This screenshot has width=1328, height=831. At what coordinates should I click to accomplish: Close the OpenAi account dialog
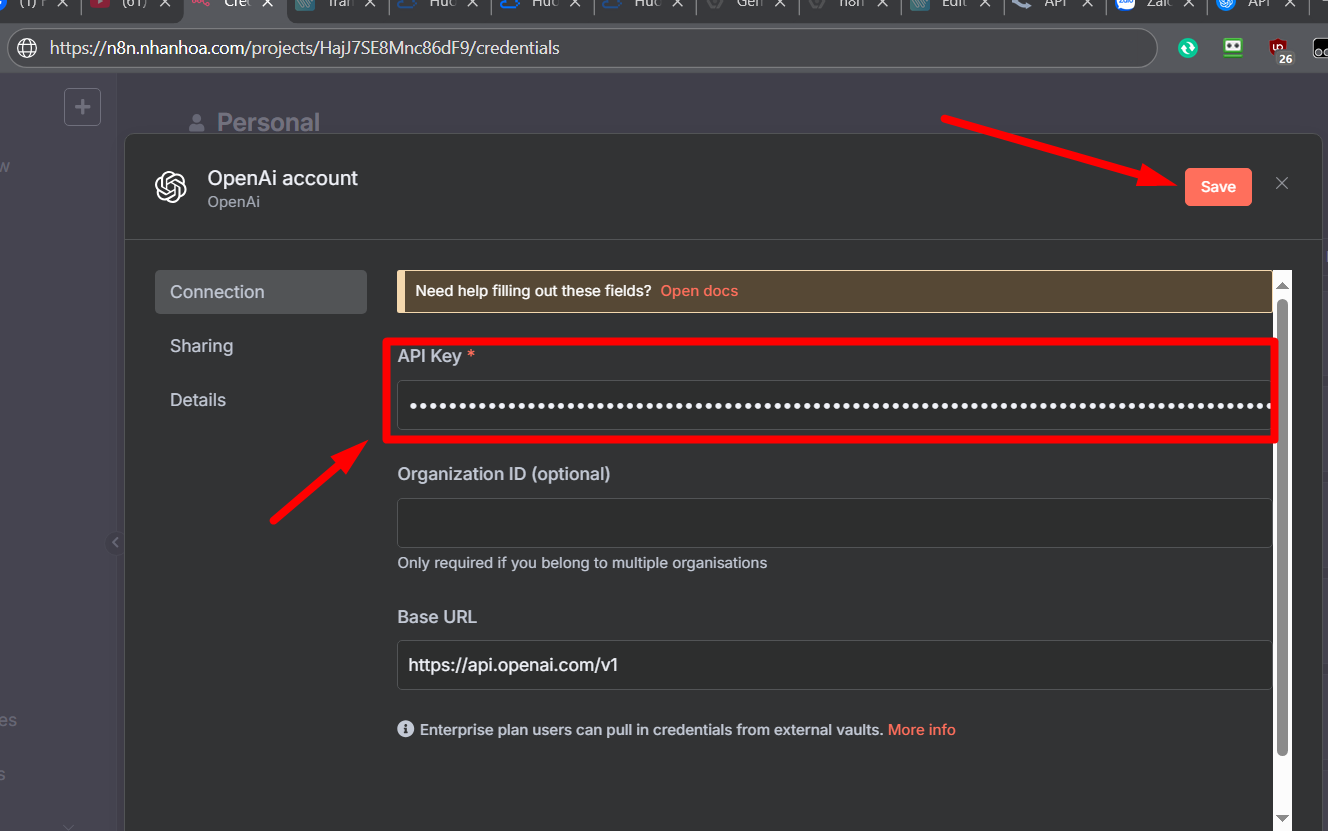1282,183
